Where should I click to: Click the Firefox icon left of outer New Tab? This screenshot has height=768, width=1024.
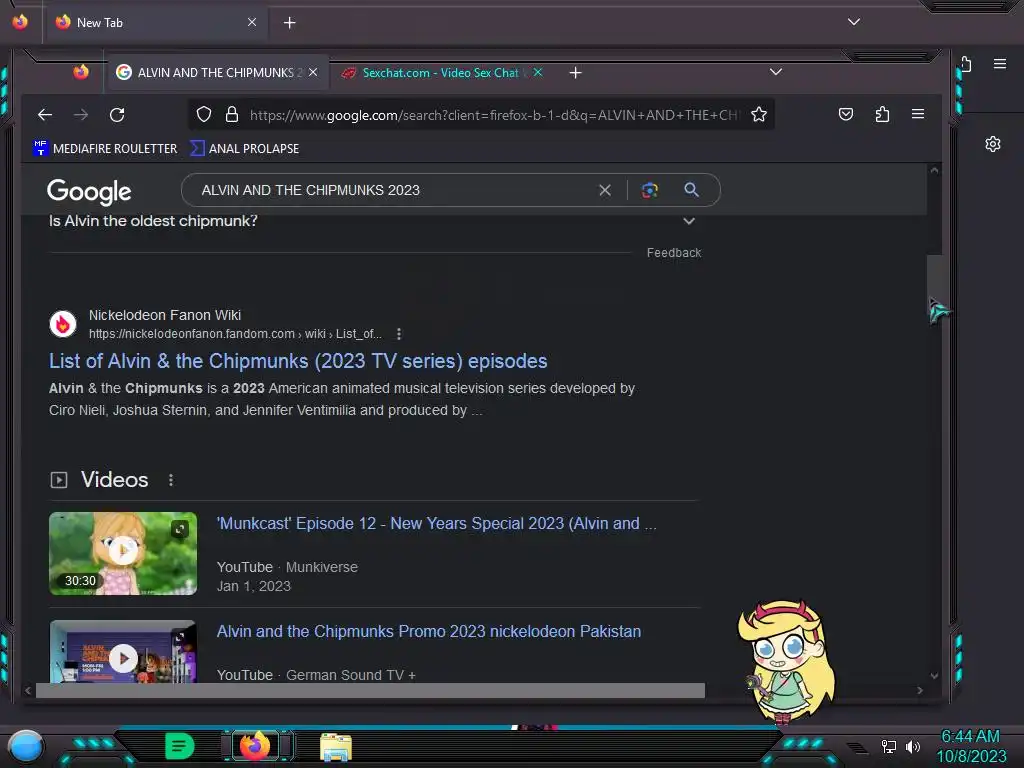click(20, 22)
